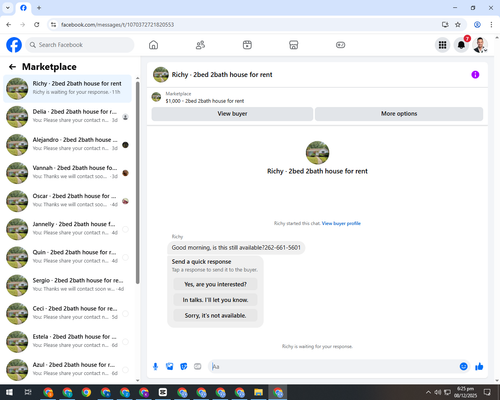Open a new browser tab
This screenshot has height=400, width=500.
[39, 8]
